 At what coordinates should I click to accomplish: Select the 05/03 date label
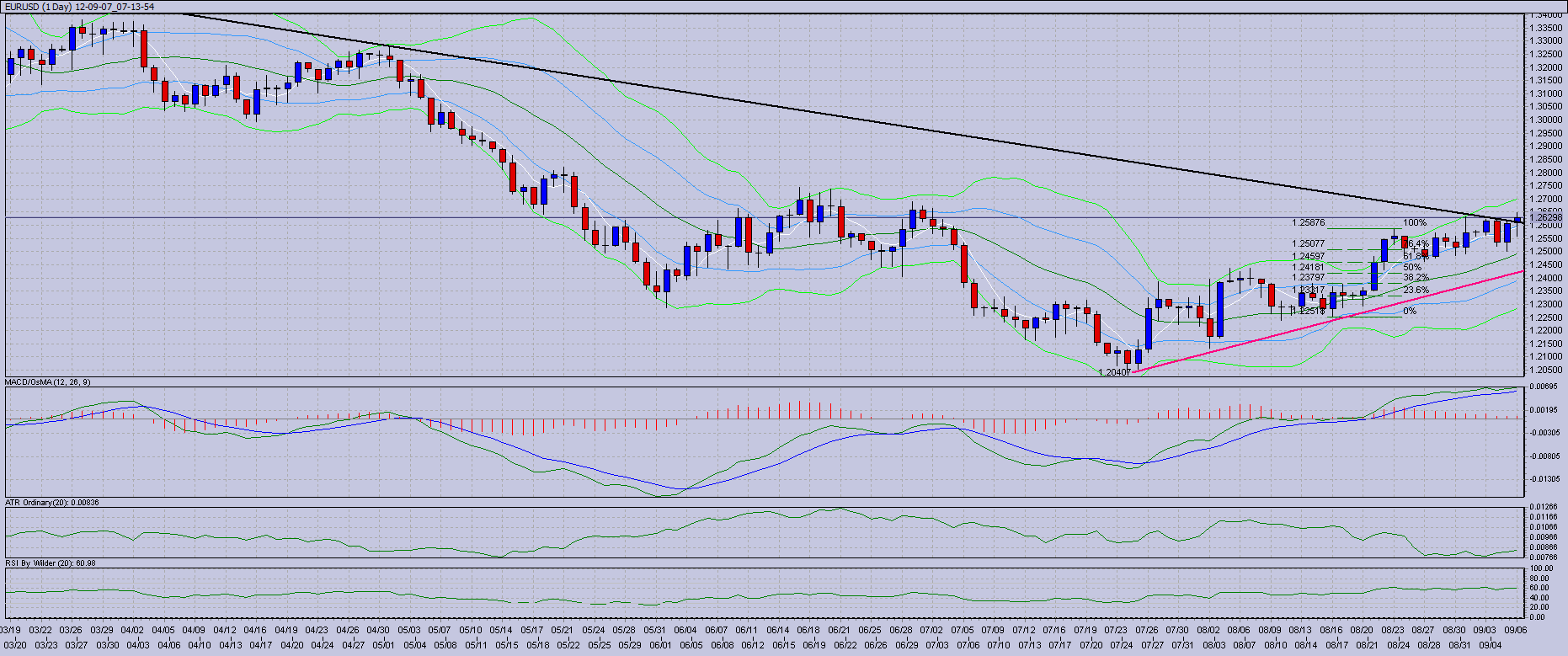pyautogui.click(x=409, y=630)
